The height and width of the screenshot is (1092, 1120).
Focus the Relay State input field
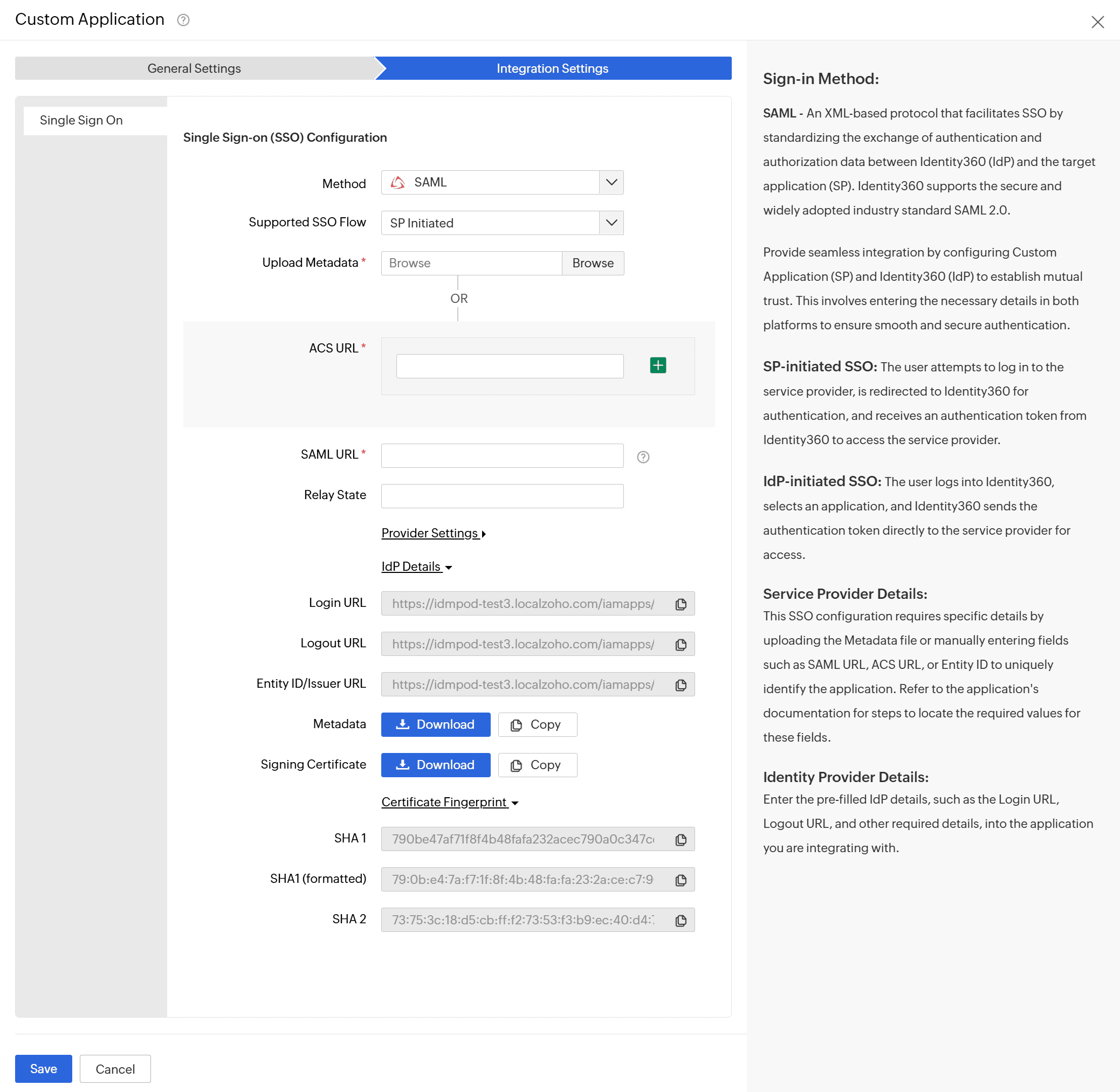[502, 495]
